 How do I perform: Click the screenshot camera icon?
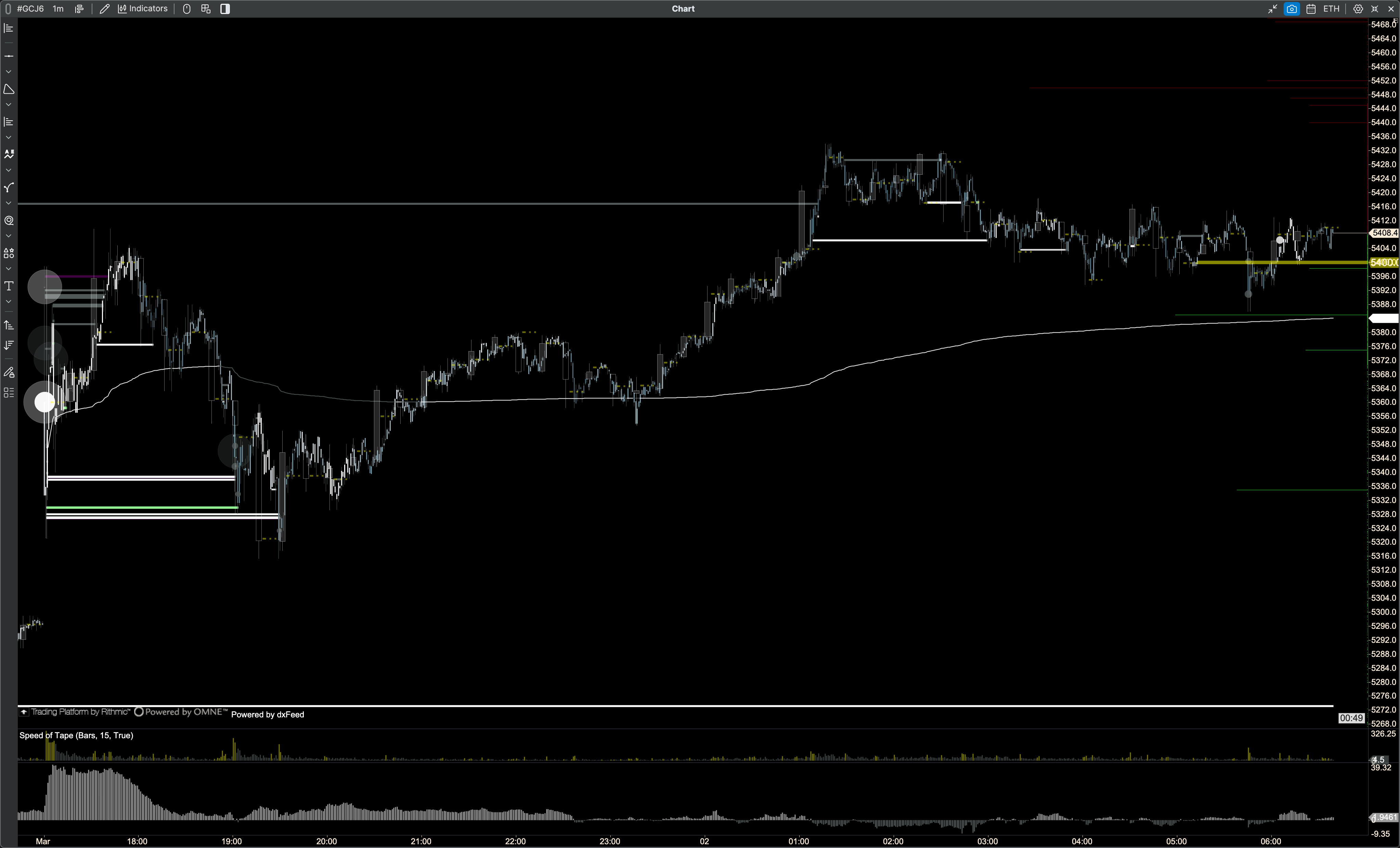coord(1292,9)
